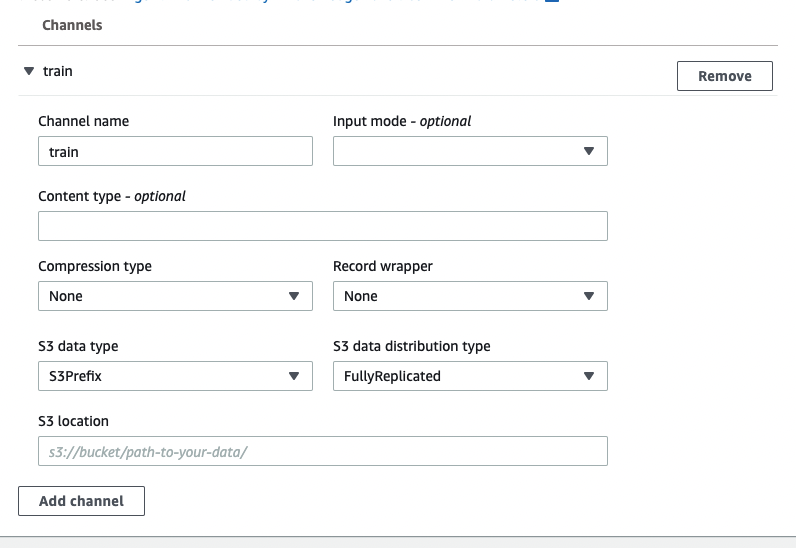The image size is (796, 548).
Task: Focus the Channel name input field
Action: click(x=175, y=151)
